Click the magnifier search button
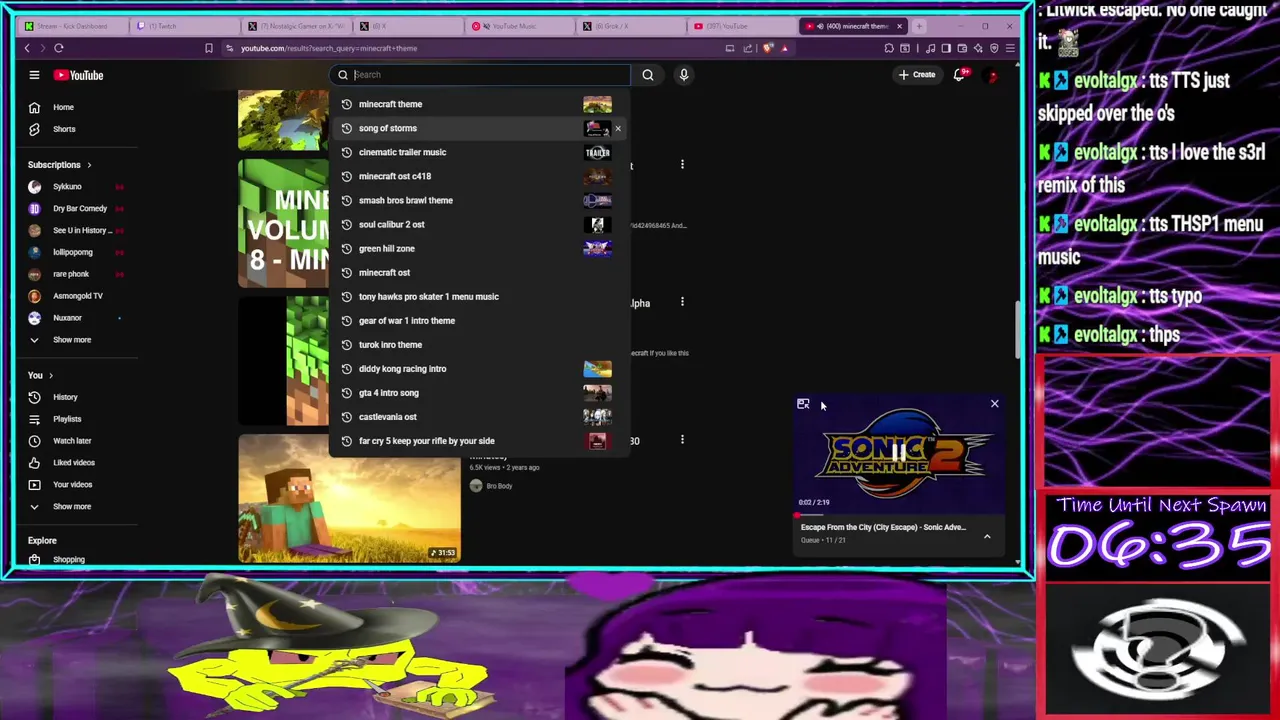Image resolution: width=1280 pixels, height=720 pixels. [648, 75]
